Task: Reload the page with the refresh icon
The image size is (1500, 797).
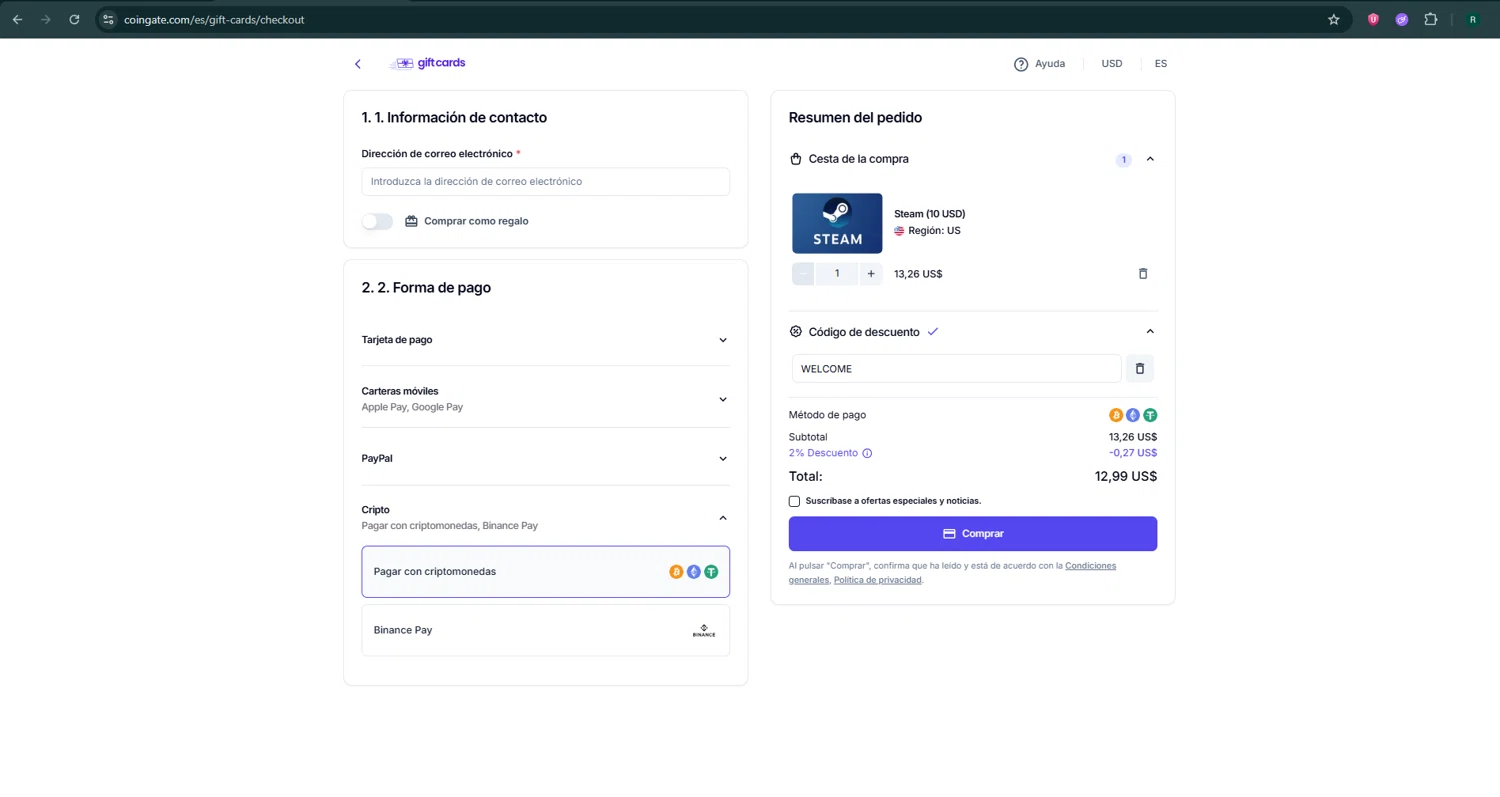Action: [74, 19]
